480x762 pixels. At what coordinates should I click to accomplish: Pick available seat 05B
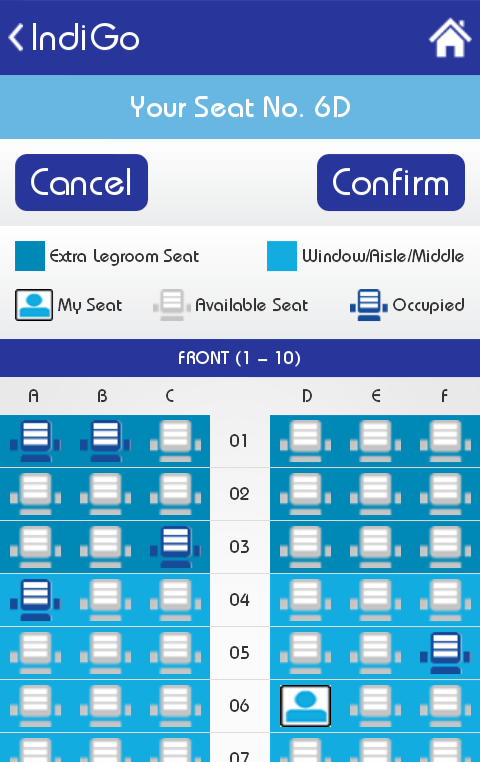[105, 653]
